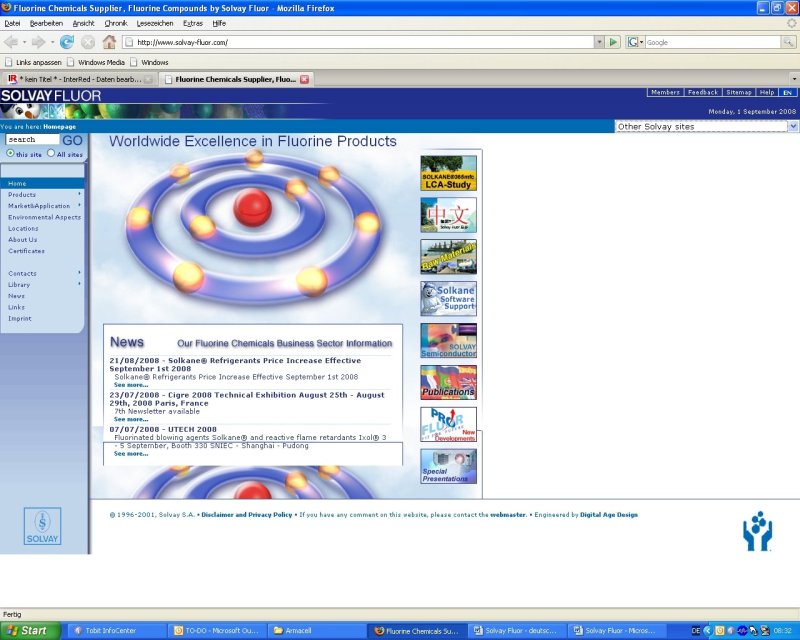Image resolution: width=800 pixels, height=640 pixels.
Task: Expand the Market&Application sidebar submenu
Action: click(80, 205)
